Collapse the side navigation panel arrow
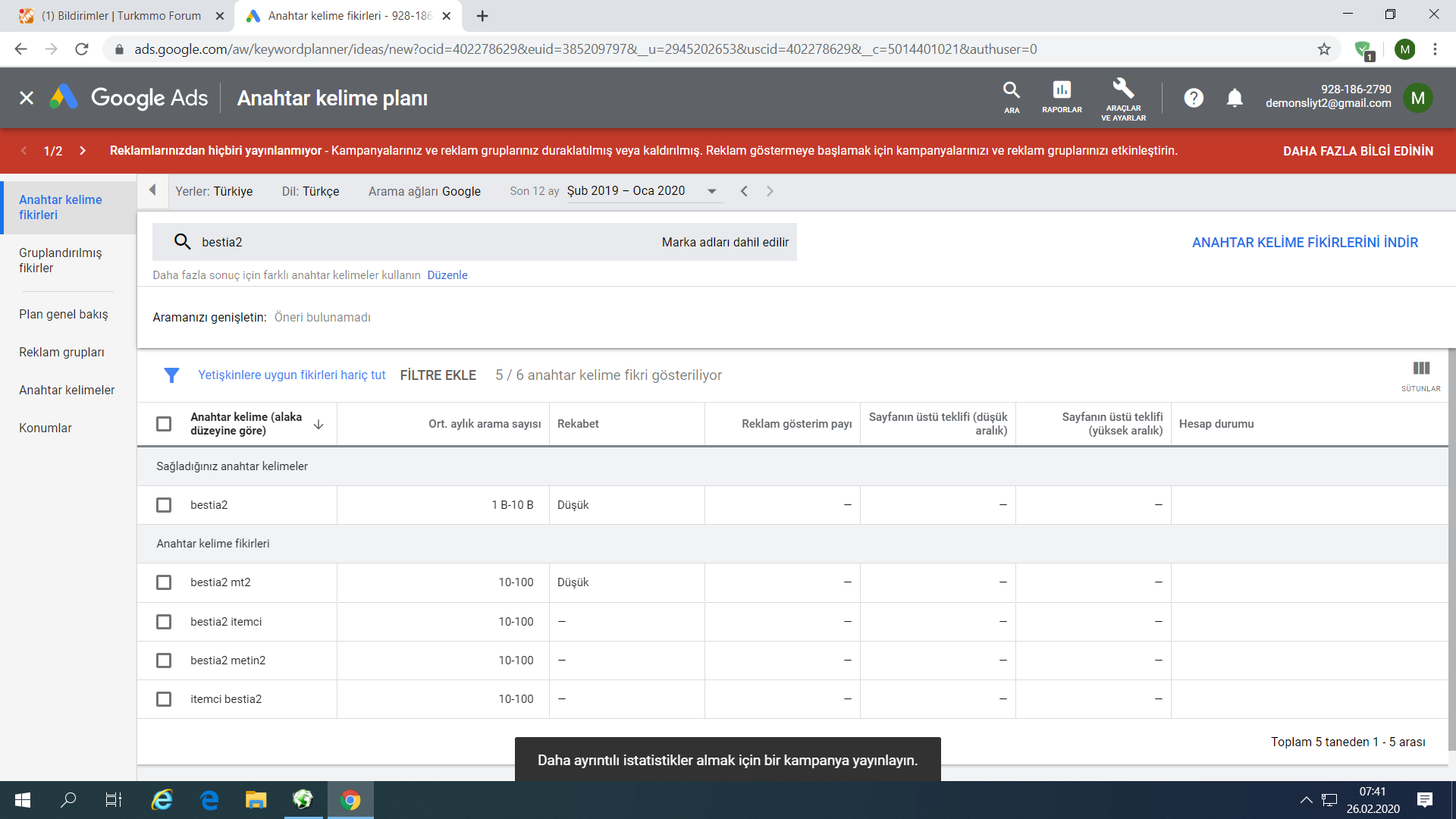The width and height of the screenshot is (1456, 819). point(152,190)
